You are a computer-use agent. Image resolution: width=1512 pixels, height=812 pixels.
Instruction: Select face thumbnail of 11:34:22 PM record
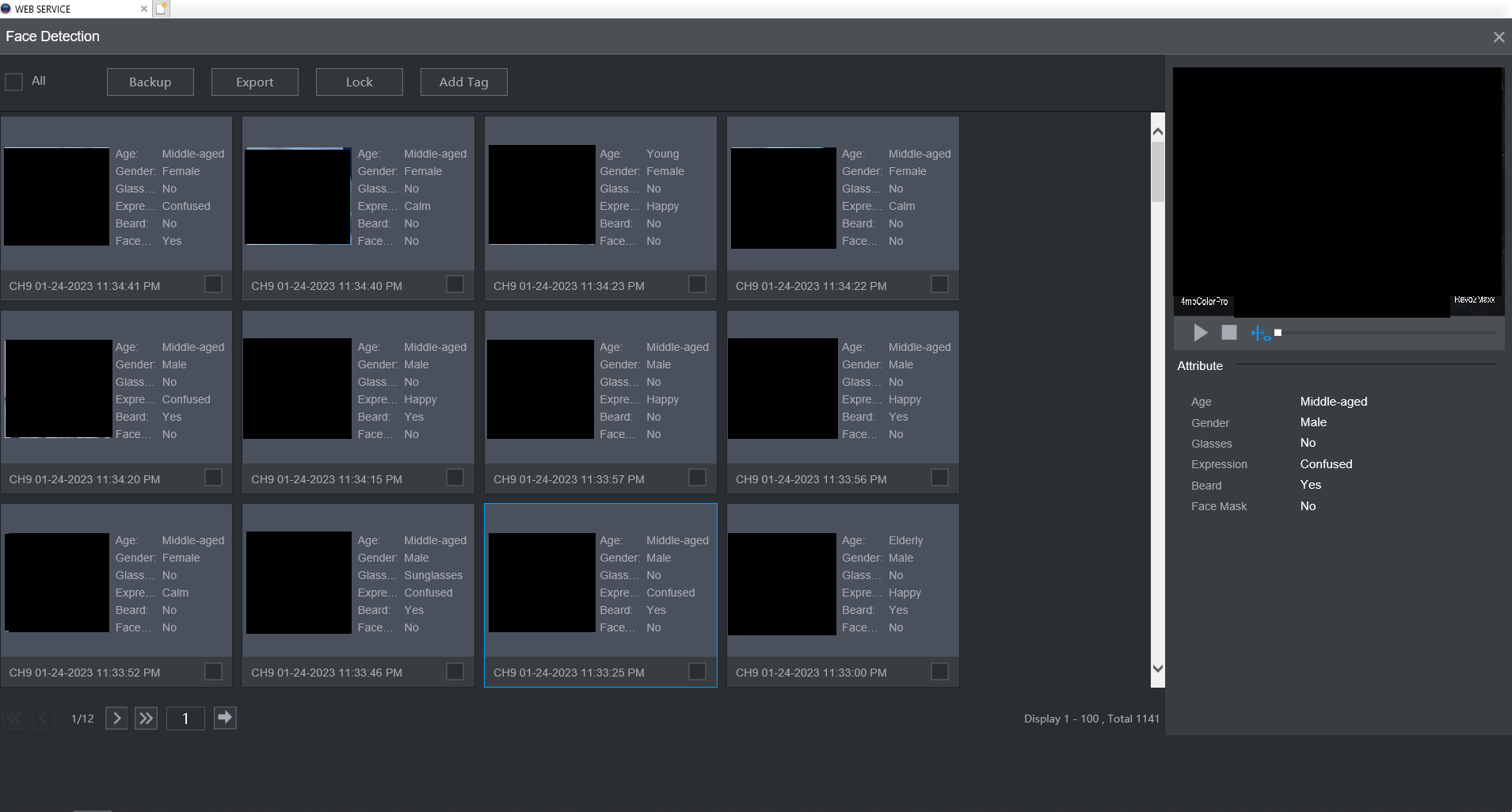pyautogui.click(x=783, y=198)
